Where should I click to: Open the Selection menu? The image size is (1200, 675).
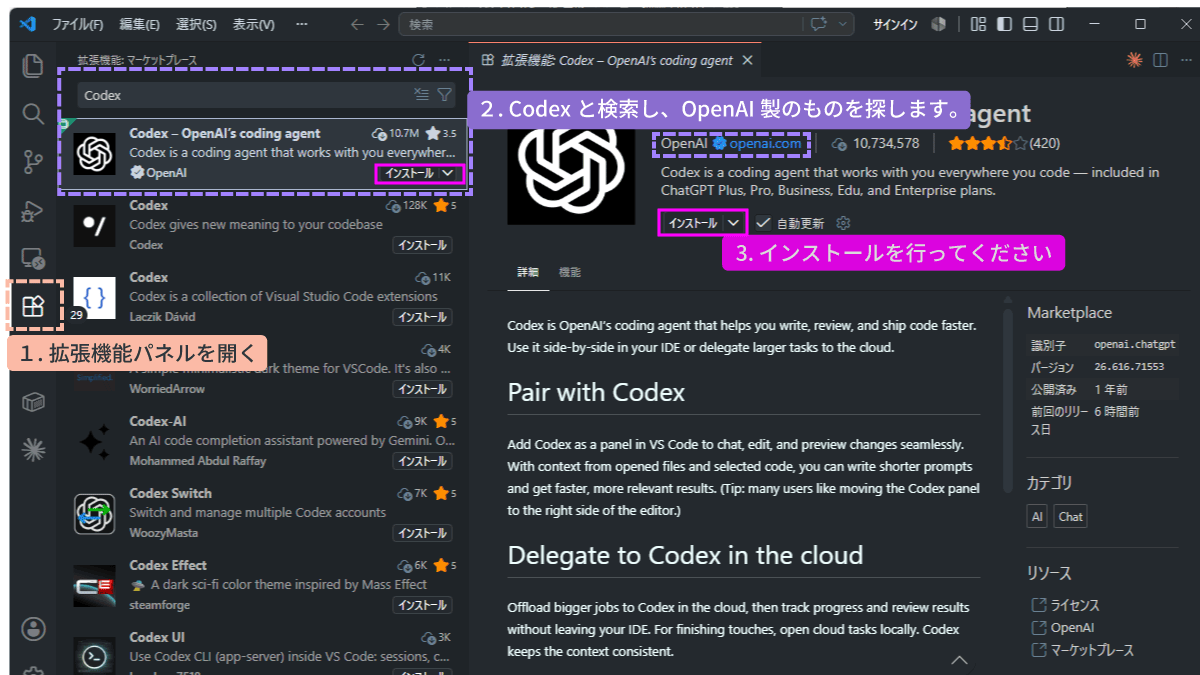196,24
